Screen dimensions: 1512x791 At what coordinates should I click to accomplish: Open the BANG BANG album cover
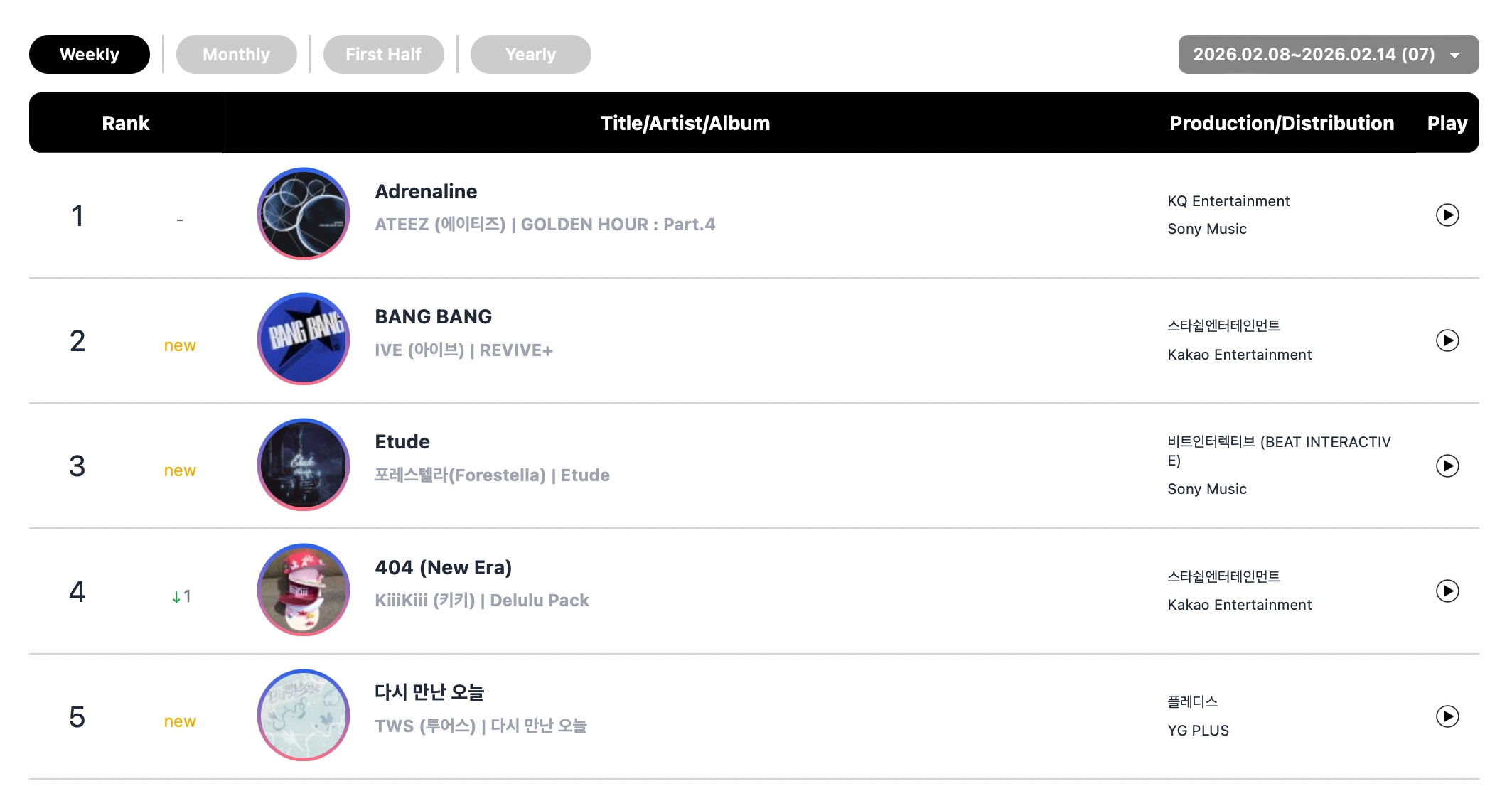304,339
